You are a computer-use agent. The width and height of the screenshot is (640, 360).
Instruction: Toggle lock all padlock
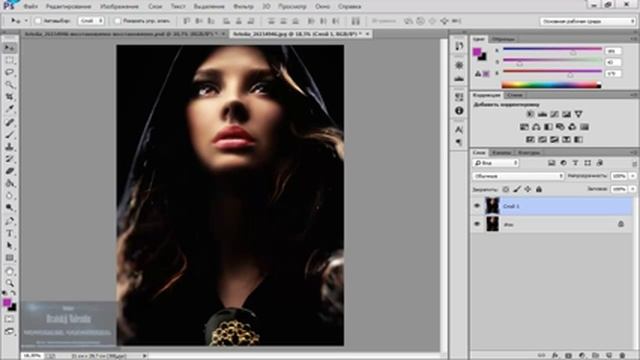[x=539, y=189]
